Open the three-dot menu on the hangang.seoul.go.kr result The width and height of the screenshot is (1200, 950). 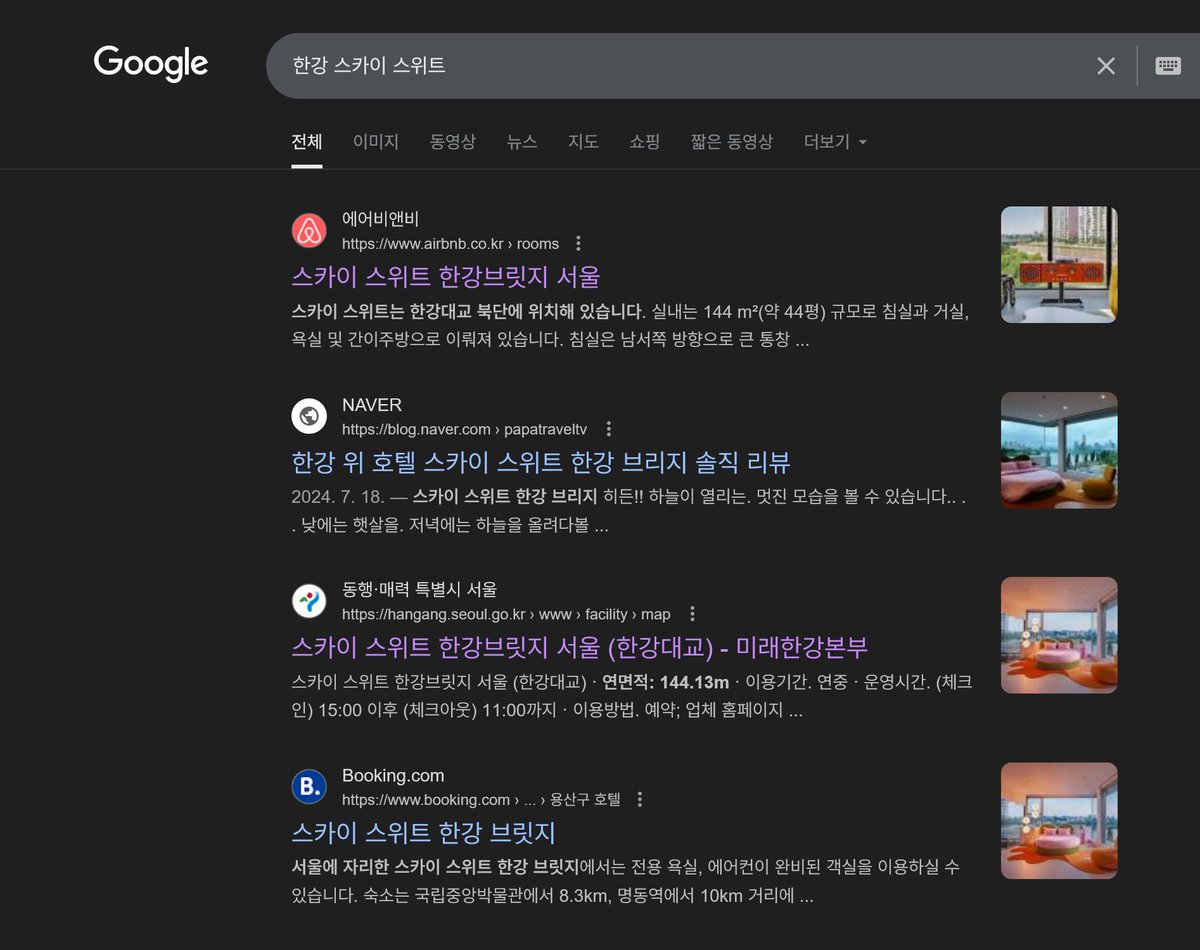pyautogui.click(x=691, y=613)
